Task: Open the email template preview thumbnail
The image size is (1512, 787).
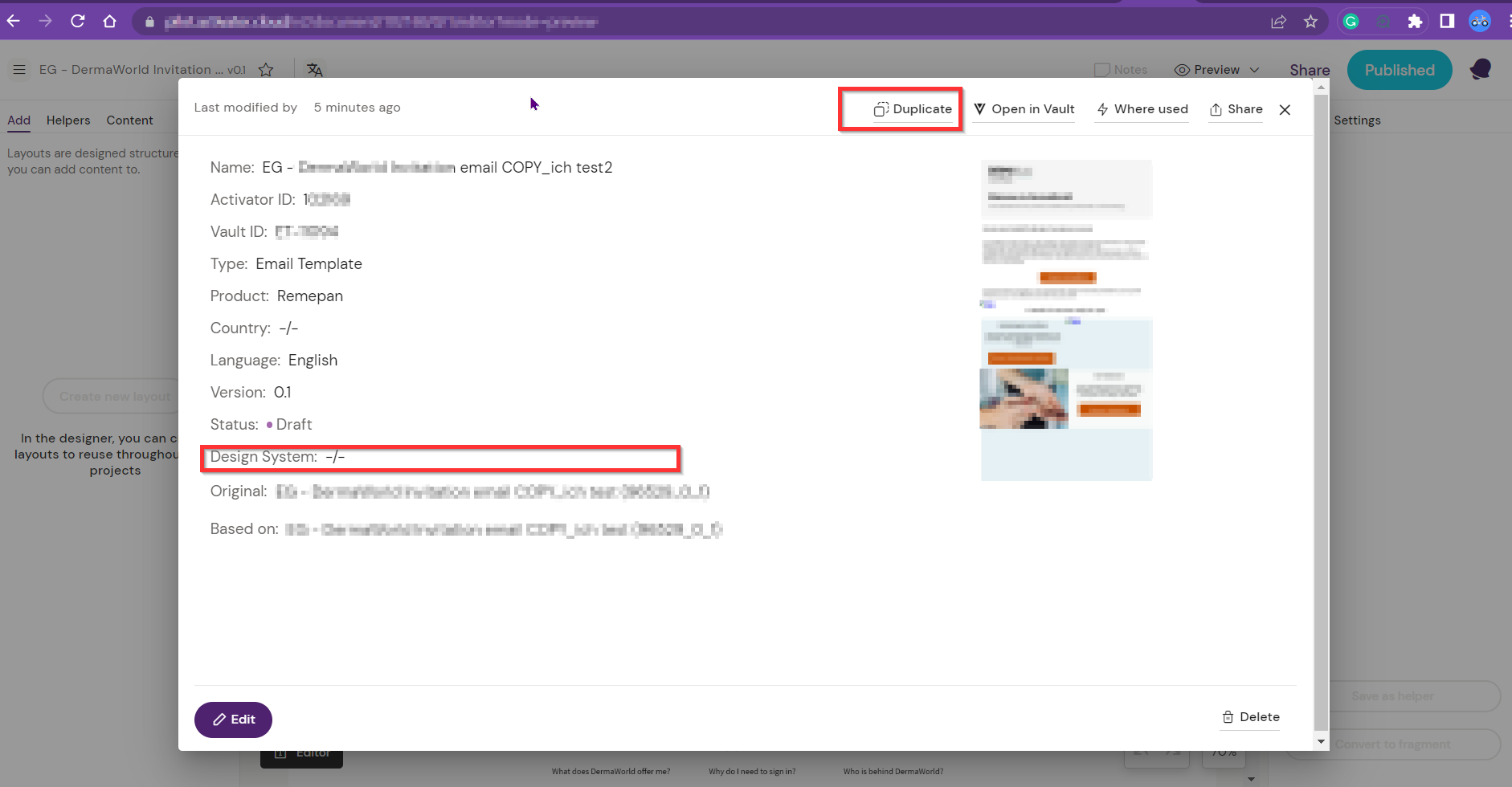Action: pyautogui.click(x=1066, y=320)
